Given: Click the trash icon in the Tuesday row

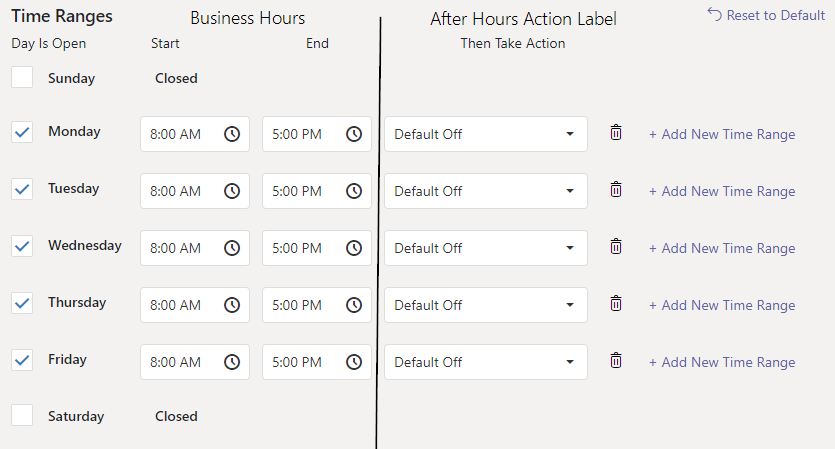Looking at the screenshot, I should click(x=616, y=189).
